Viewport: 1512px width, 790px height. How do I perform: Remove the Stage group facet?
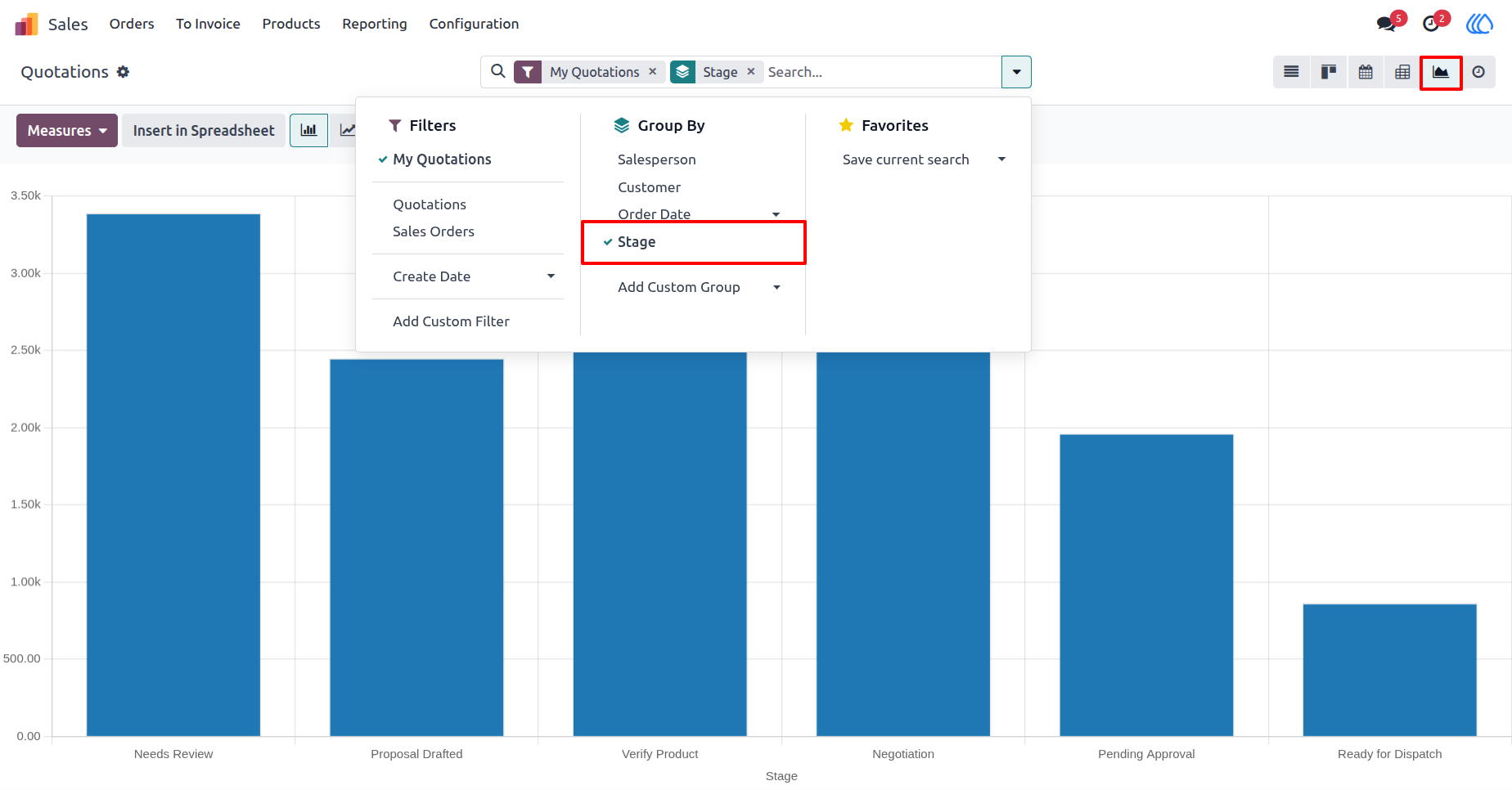click(750, 72)
